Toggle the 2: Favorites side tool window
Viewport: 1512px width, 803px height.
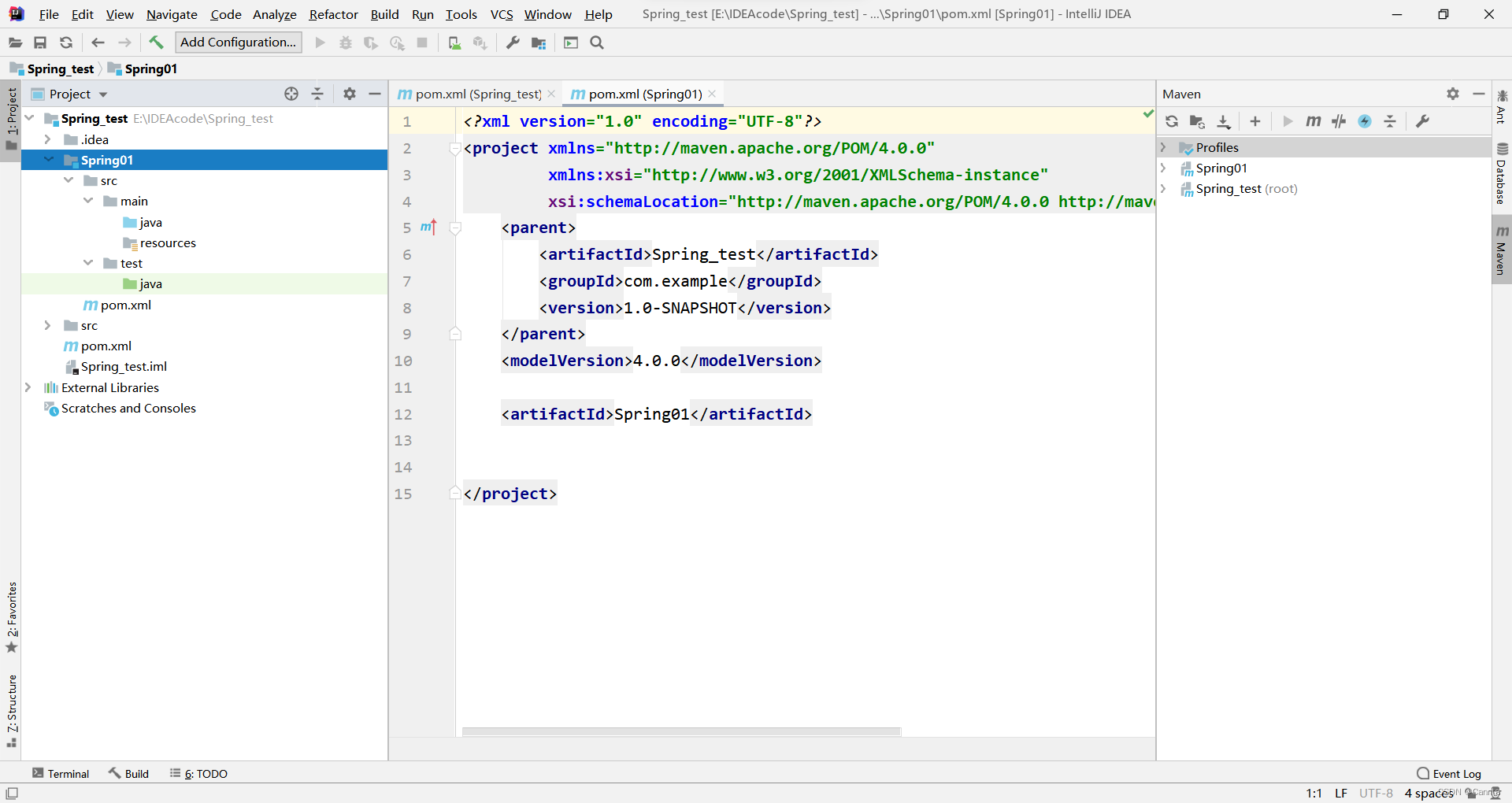(x=11, y=618)
